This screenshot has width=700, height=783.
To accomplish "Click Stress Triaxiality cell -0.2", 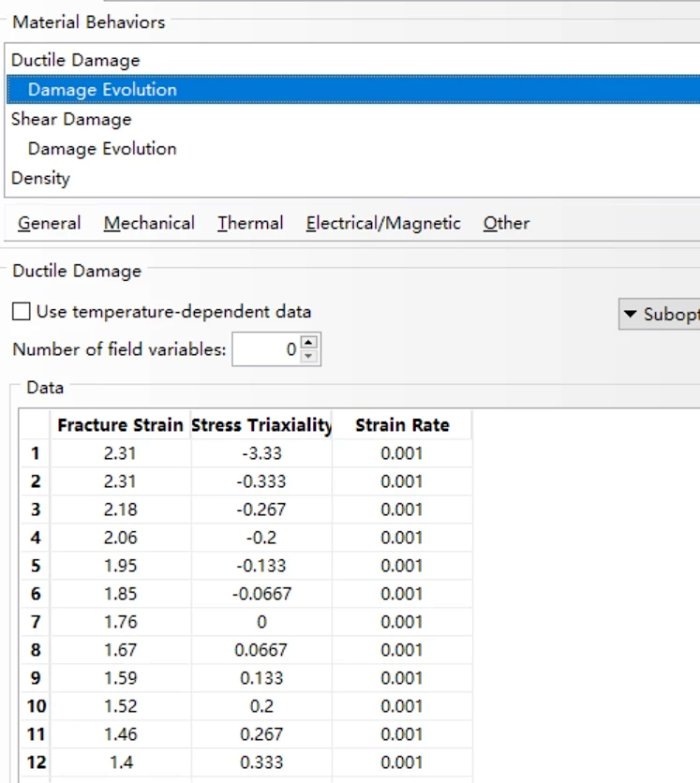I will click(x=261, y=538).
